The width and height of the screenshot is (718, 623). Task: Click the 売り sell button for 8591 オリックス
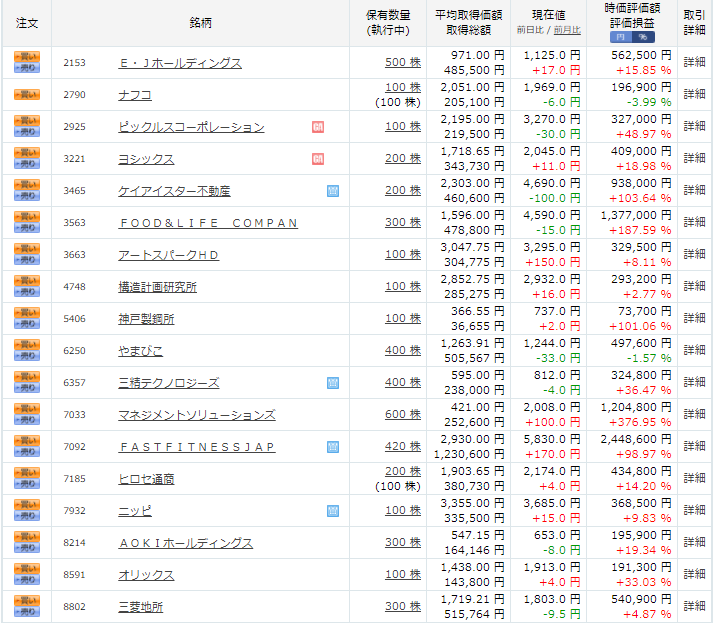pyautogui.click(x=27, y=580)
